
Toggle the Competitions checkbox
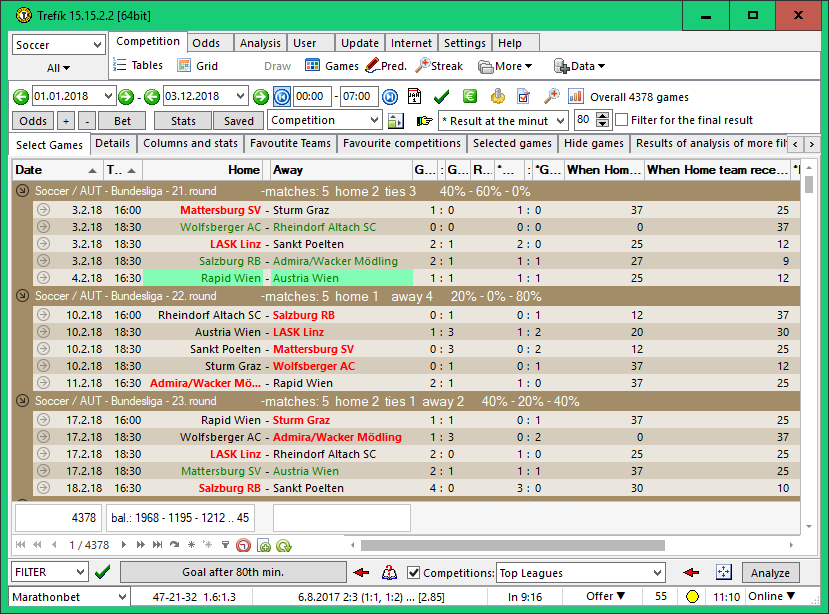click(x=413, y=573)
